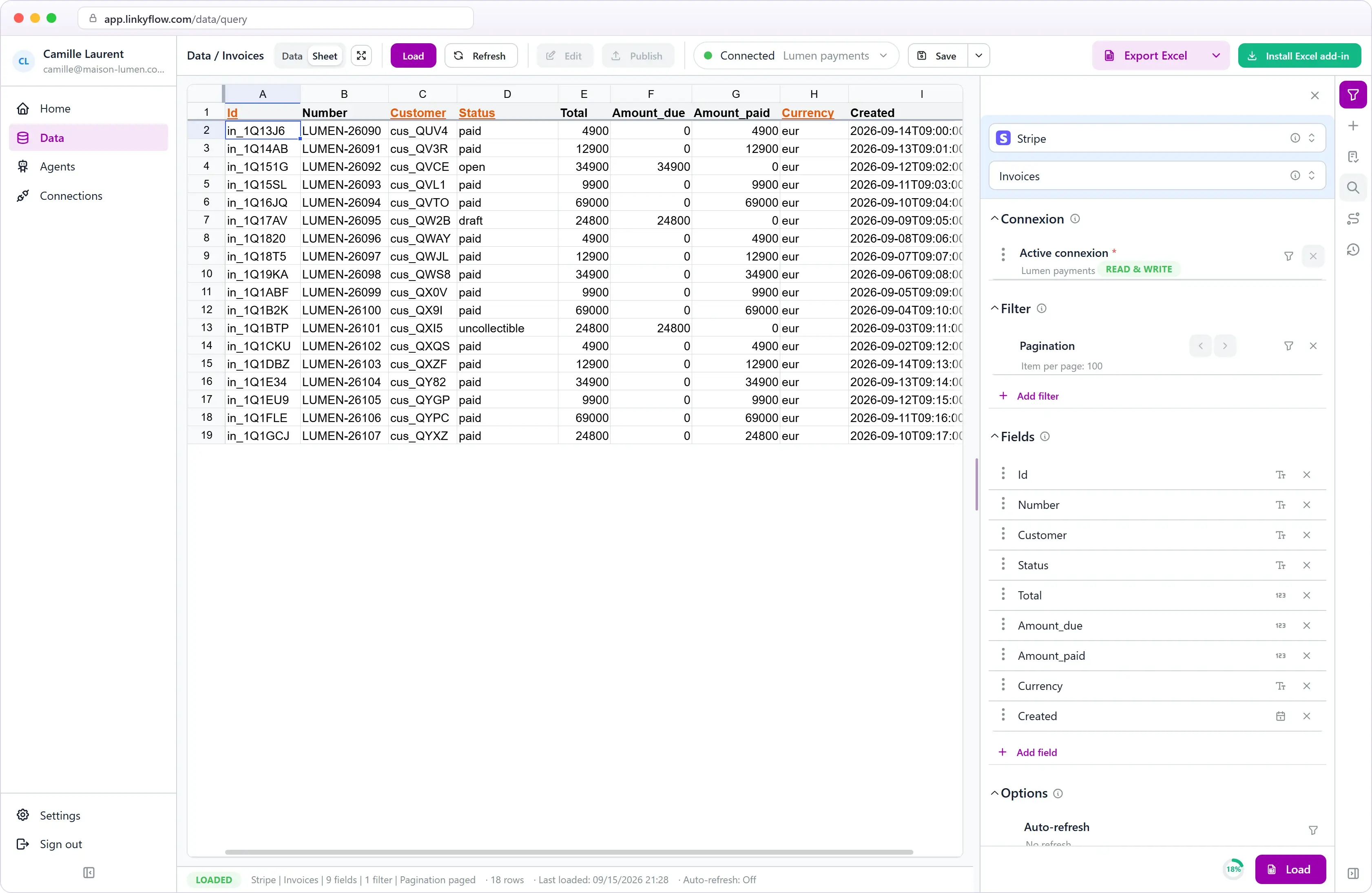Click the date type icon for Created field

tap(1280, 716)
